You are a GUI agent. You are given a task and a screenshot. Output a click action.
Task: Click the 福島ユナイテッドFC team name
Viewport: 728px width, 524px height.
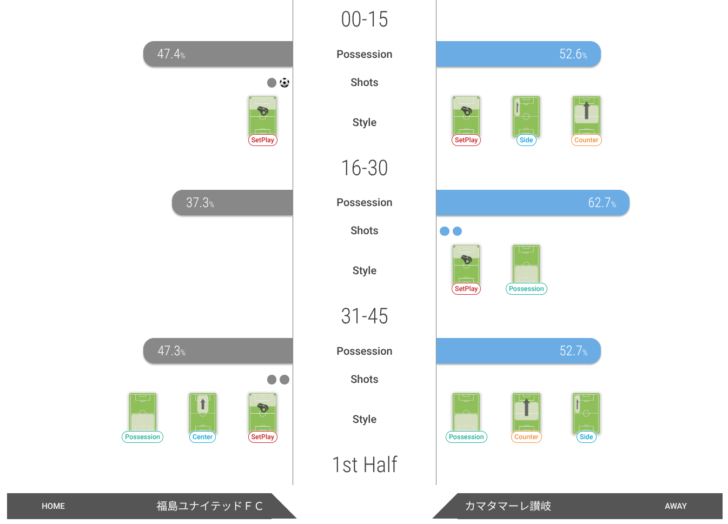209,506
